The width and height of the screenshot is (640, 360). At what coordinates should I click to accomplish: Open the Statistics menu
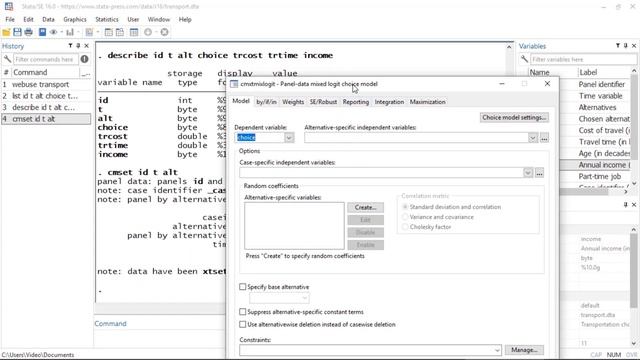(107, 20)
